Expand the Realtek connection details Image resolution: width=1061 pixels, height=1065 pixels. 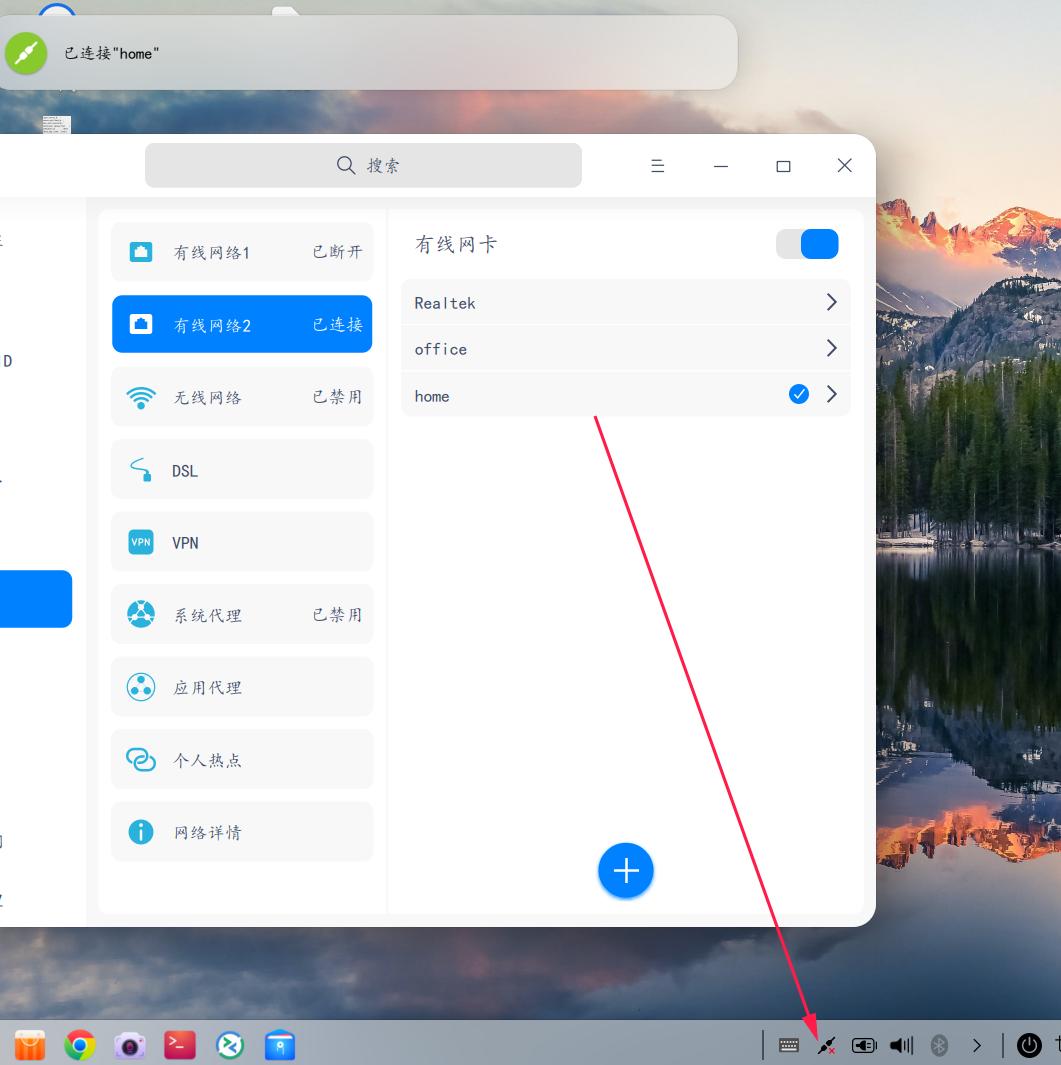click(x=831, y=302)
